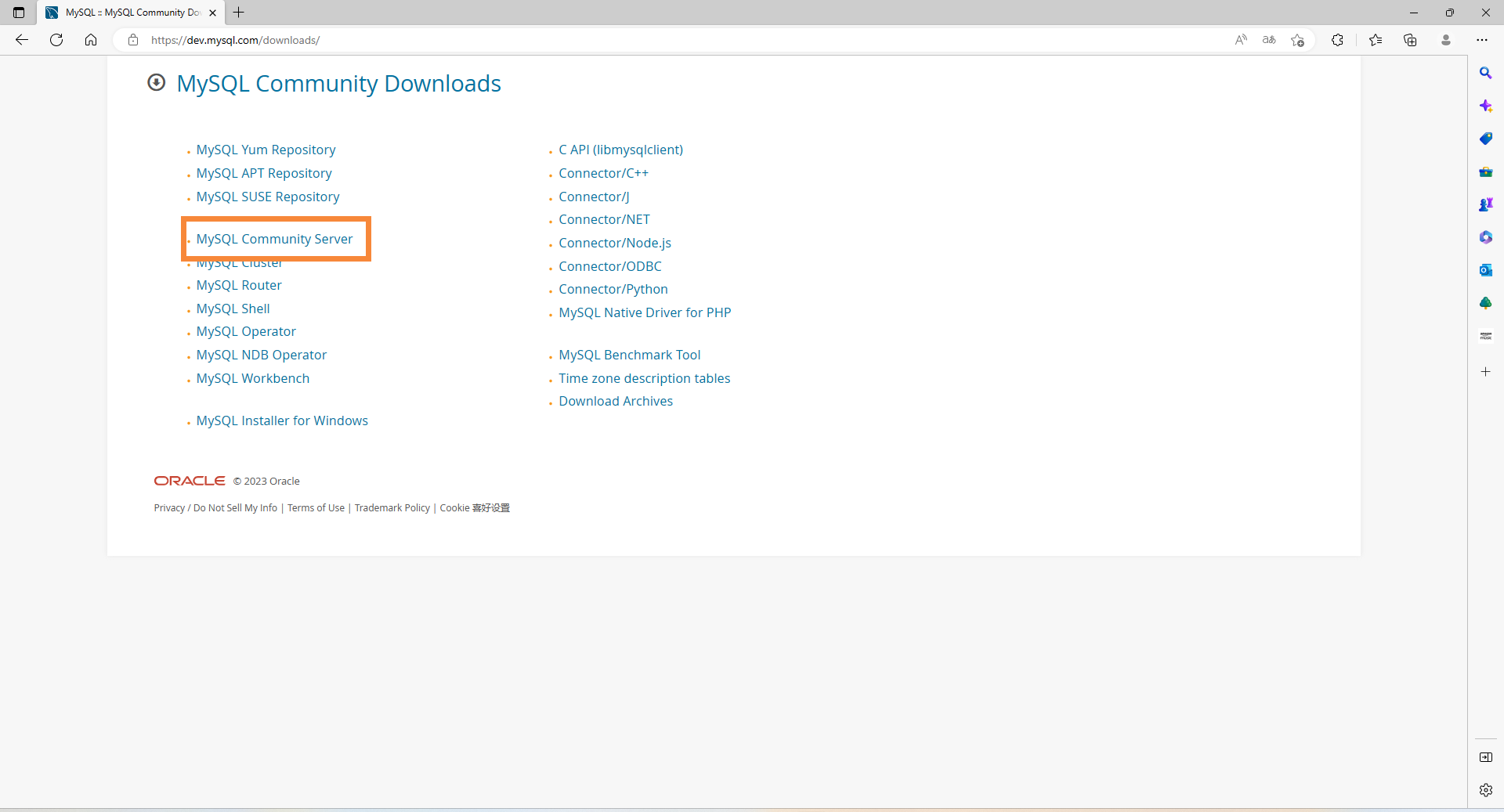Open Read aloud from address bar

coord(1241,40)
